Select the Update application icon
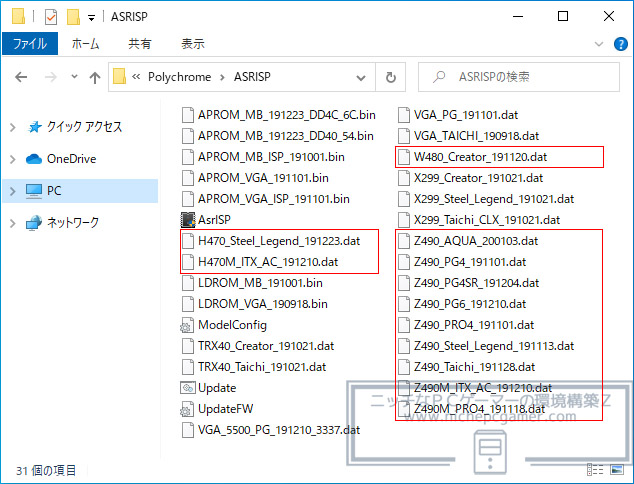 187,388
